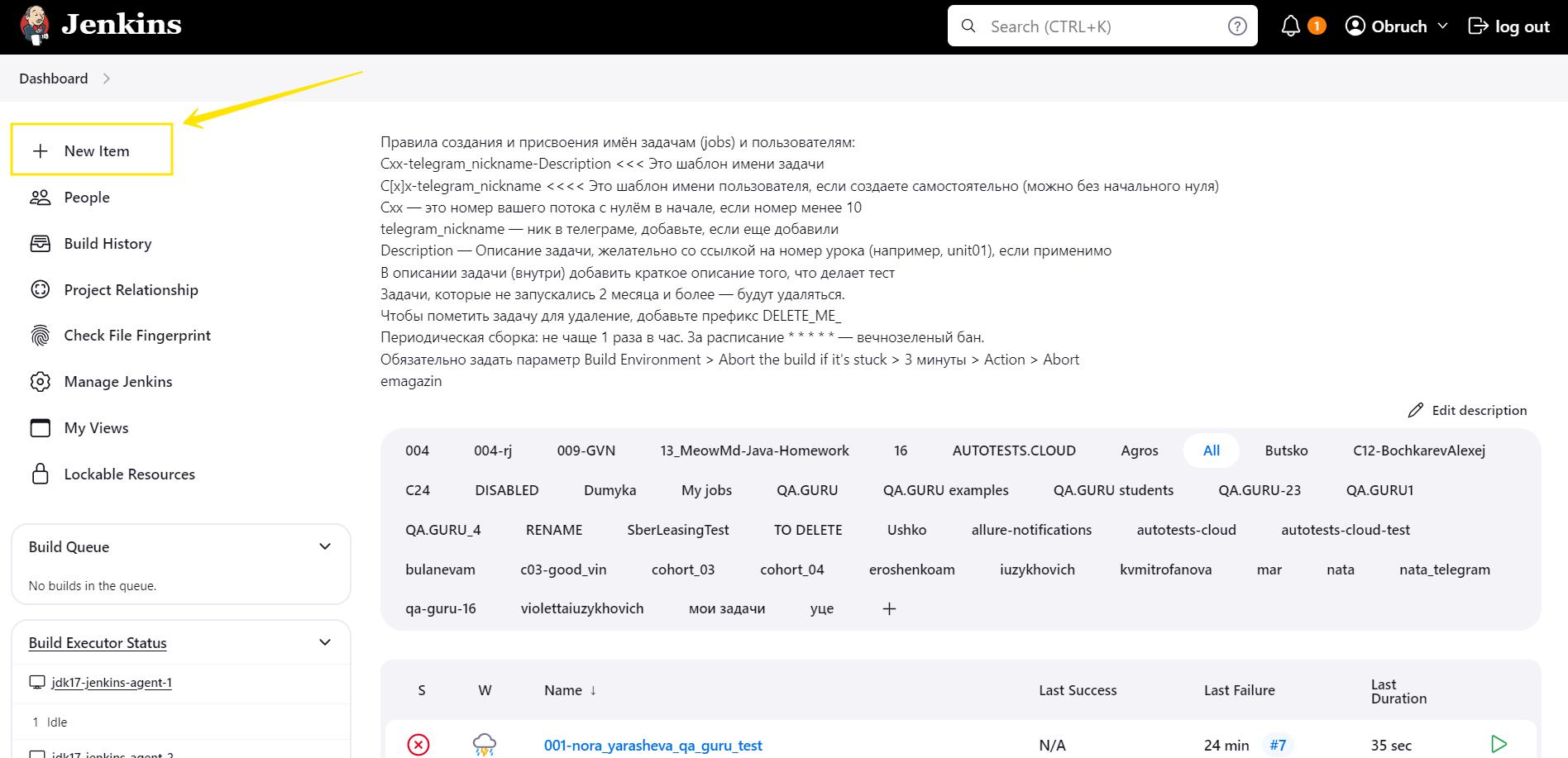Open Build History link
The width and height of the screenshot is (1568, 758).
click(x=108, y=244)
